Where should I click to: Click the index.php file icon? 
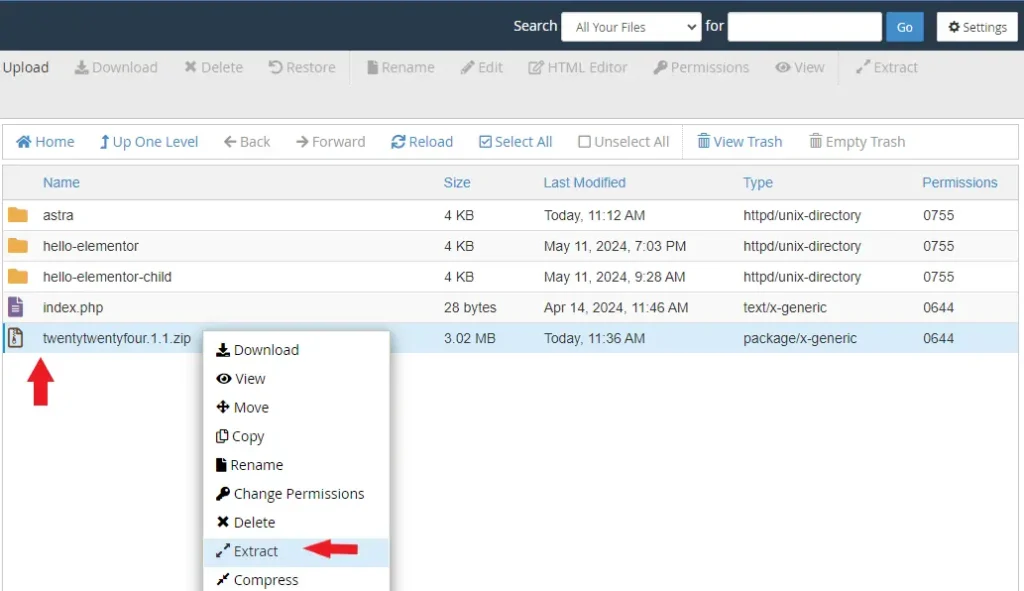pyautogui.click(x=16, y=307)
